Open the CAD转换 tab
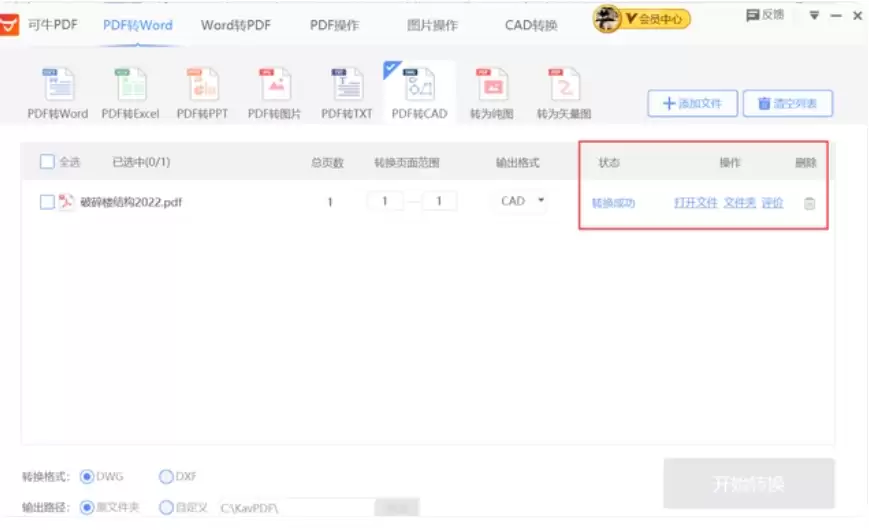 click(531, 25)
